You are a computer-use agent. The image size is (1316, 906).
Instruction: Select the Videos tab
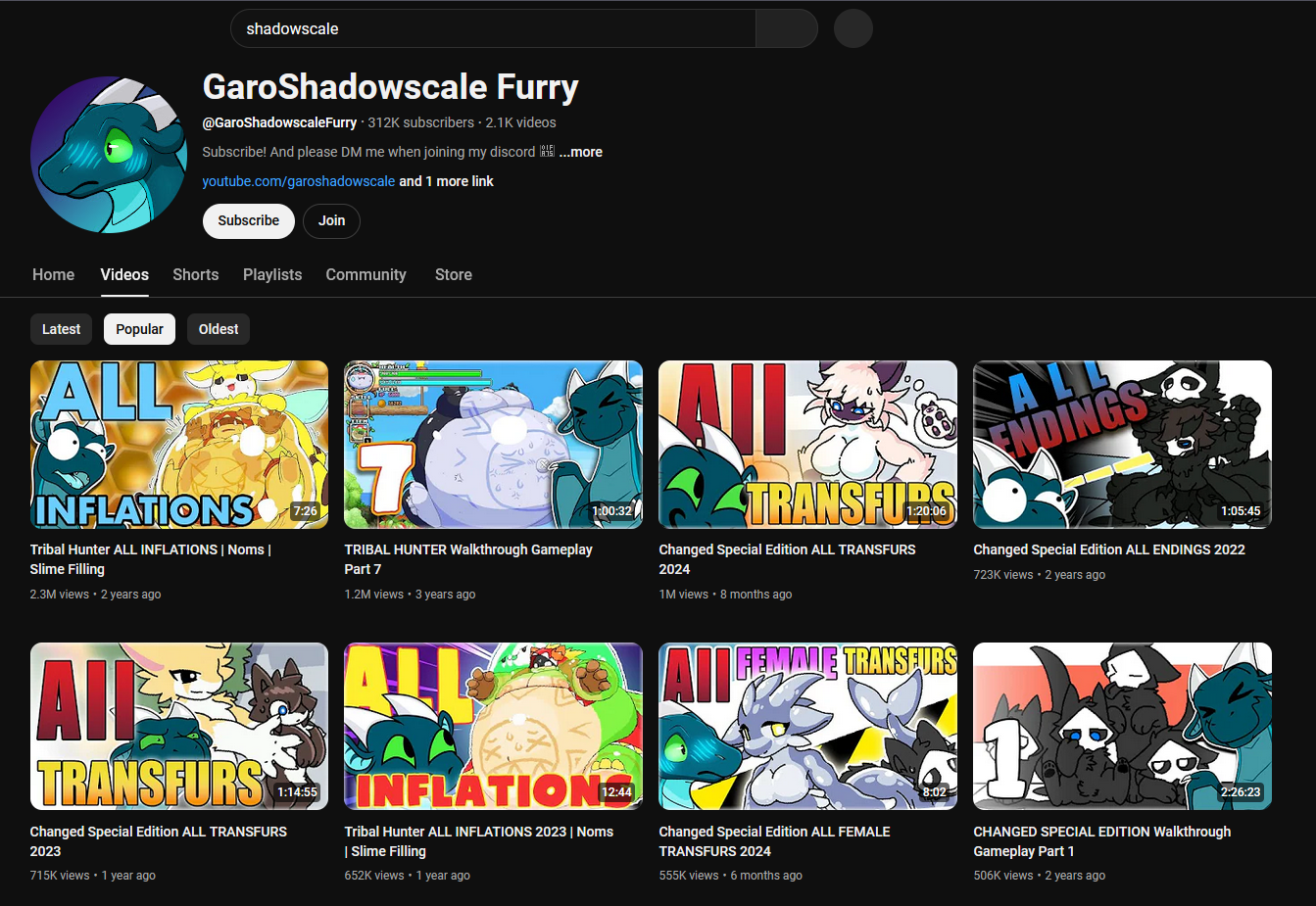click(124, 275)
